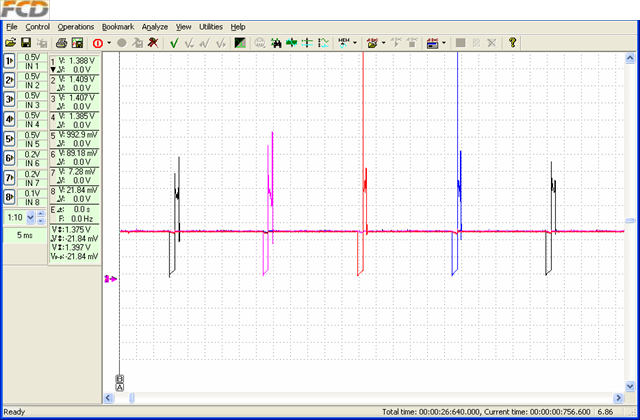Click the yellow question mark help icon
Viewport: 640px width, 420px height.
coord(513,42)
